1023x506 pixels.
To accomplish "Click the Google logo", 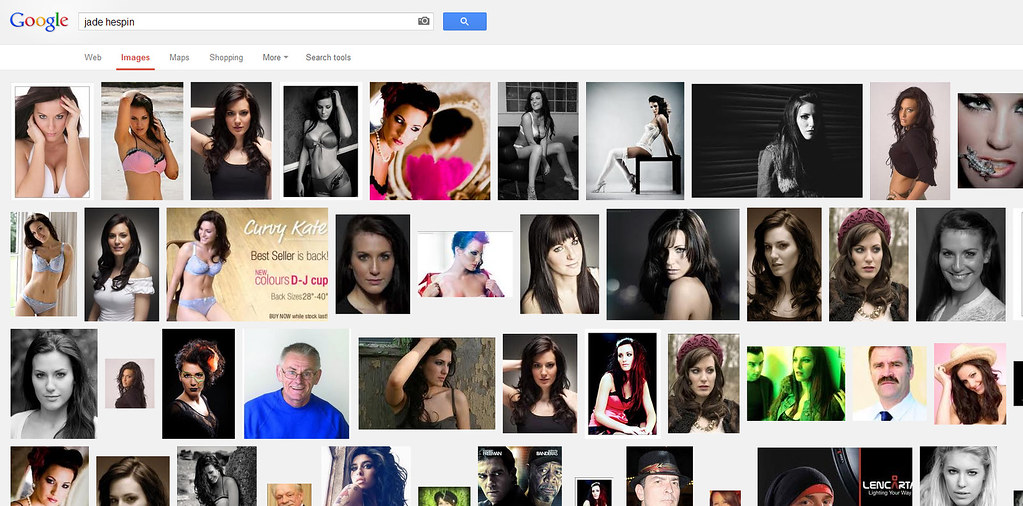I will 39,21.
